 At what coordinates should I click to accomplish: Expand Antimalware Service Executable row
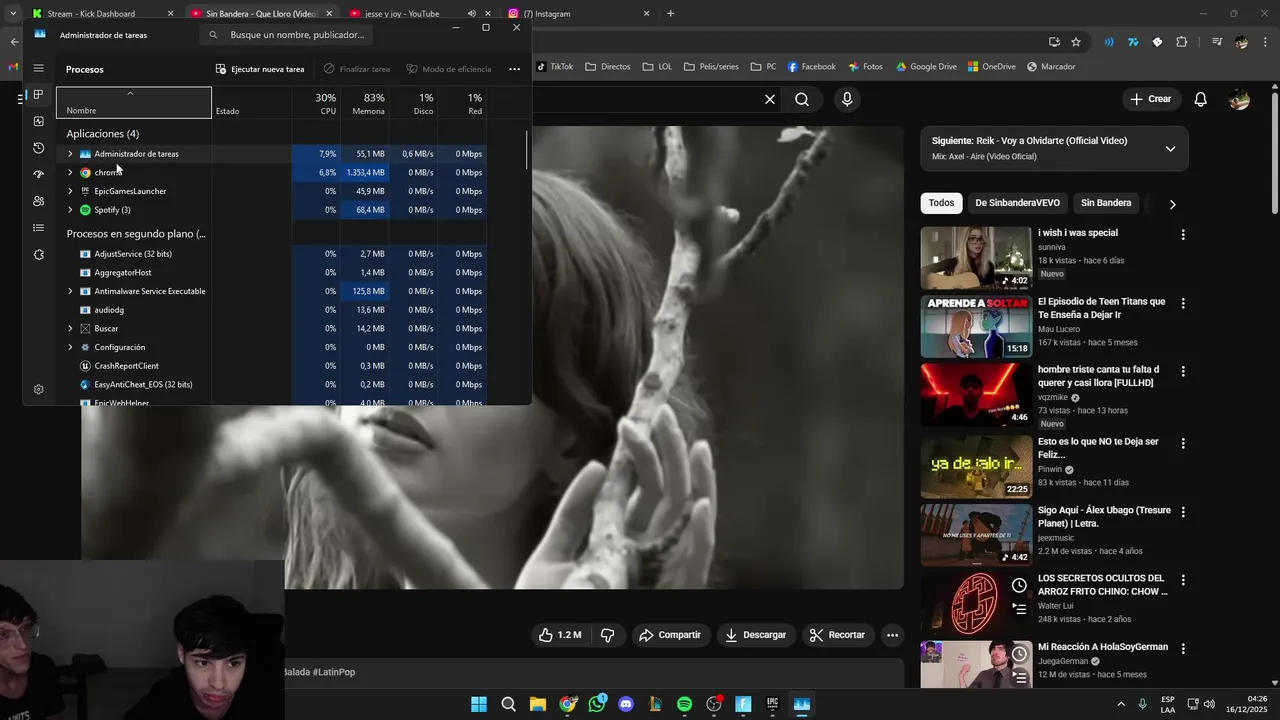(x=70, y=291)
